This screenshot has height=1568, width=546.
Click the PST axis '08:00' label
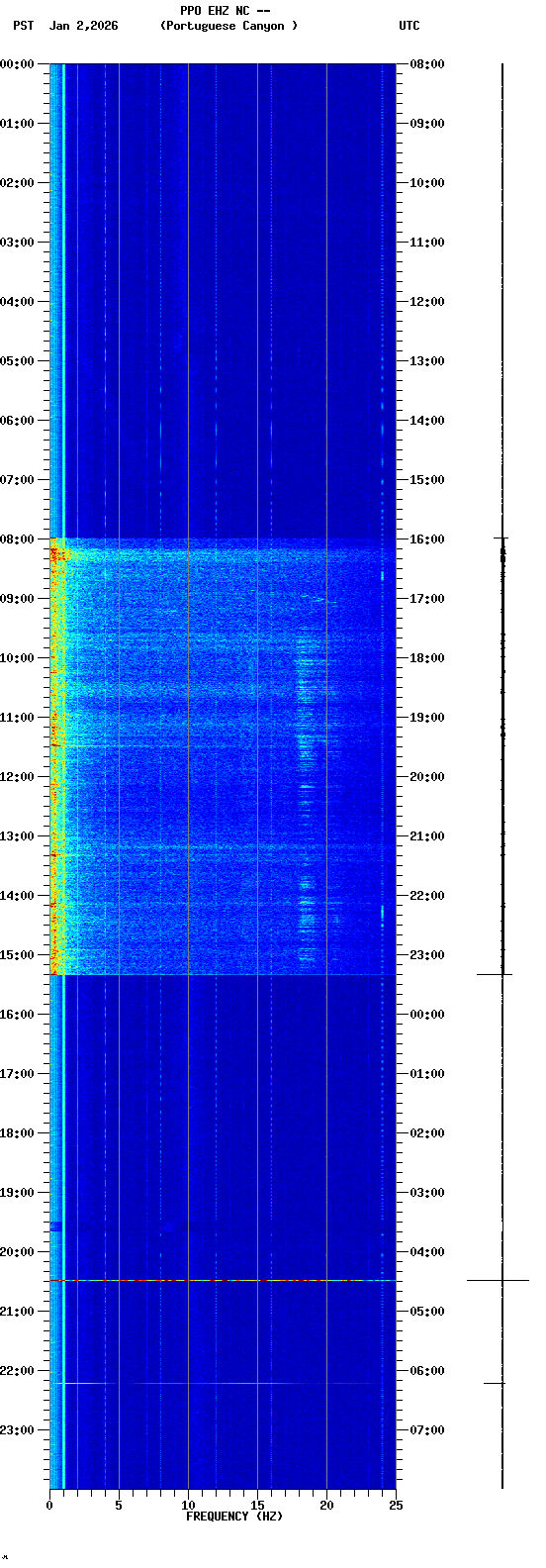click(x=18, y=539)
